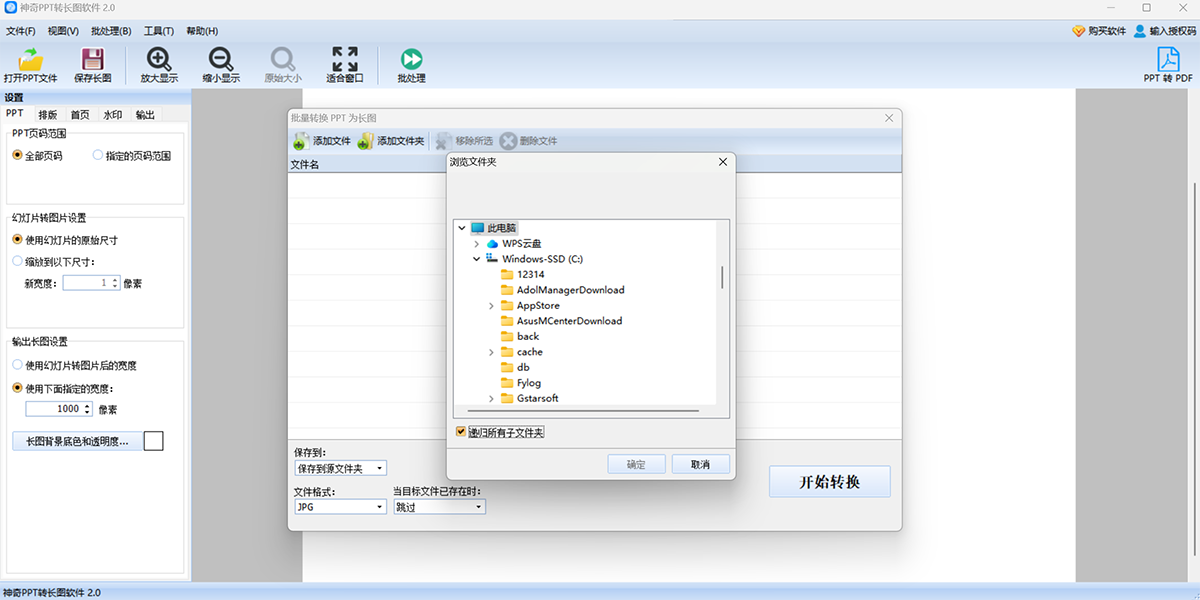Click the 文件名 column header
Screen dimensions: 1200x600
305,164
